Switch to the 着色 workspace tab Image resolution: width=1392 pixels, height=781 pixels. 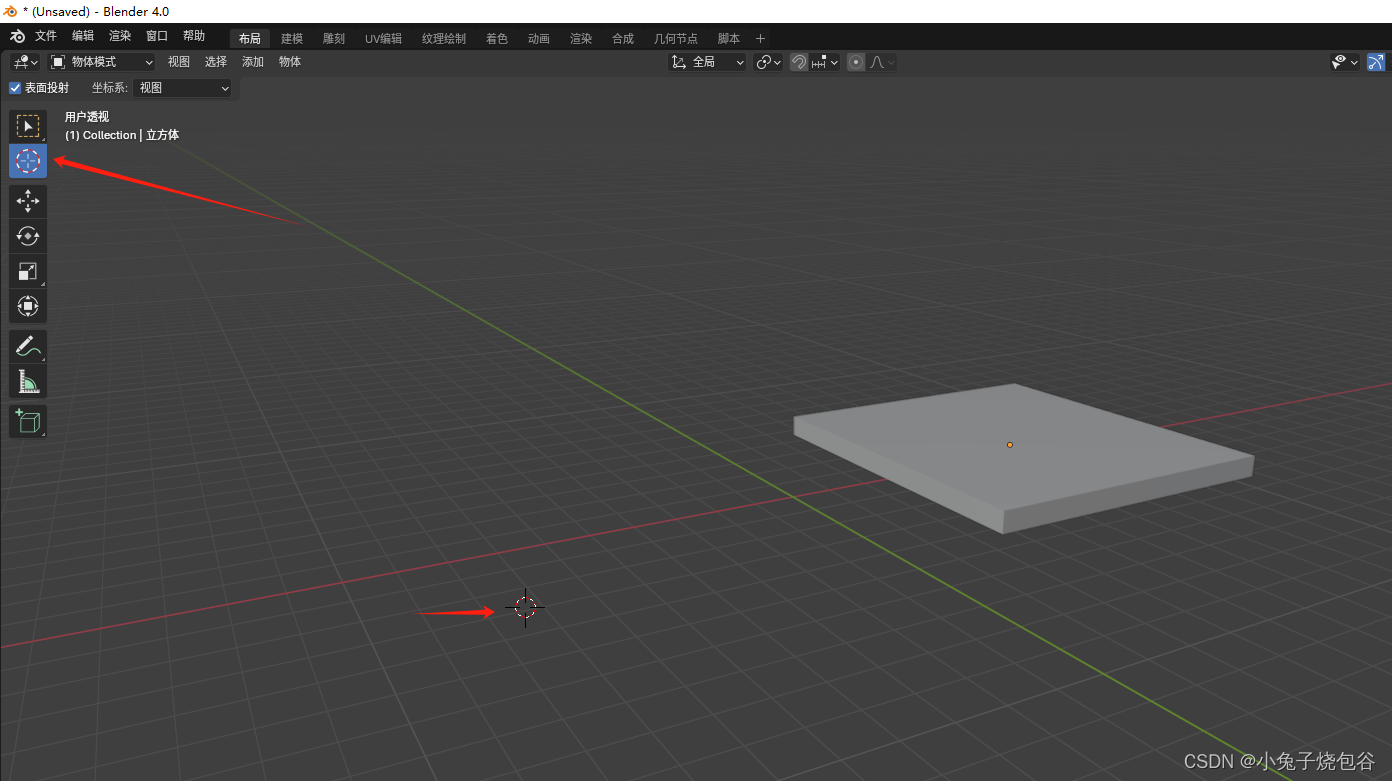point(497,39)
